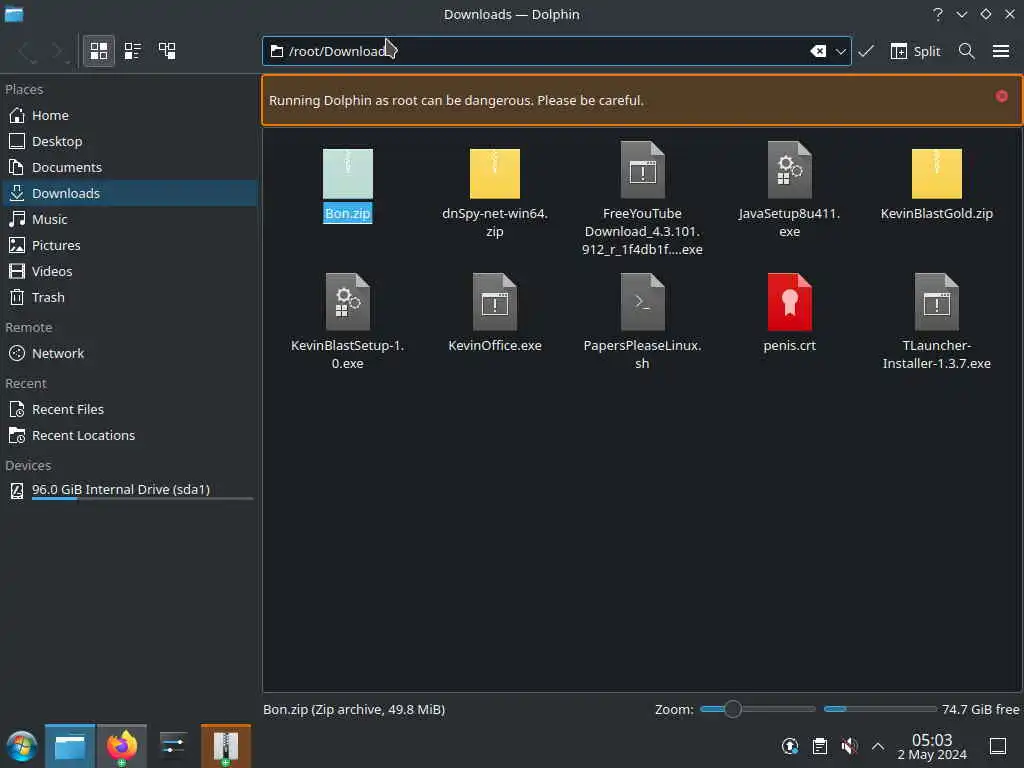The width and height of the screenshot is (1024, 768).
Task: Click the show desktop button
Action: (x=998, y=746)
